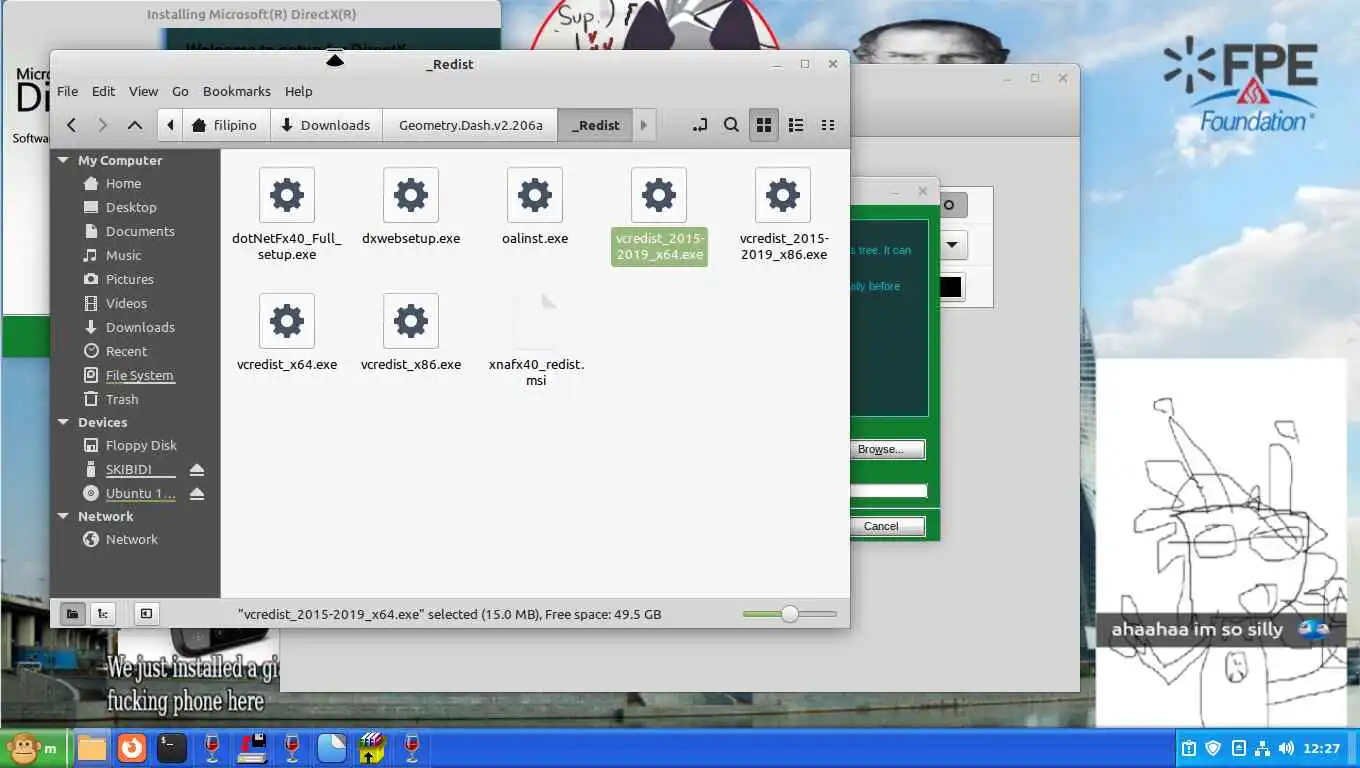Go up to the parent folder
Image resolution: width=1360 pixels, height=768 pixels.
pyautogui.click(x=135, y=125)
